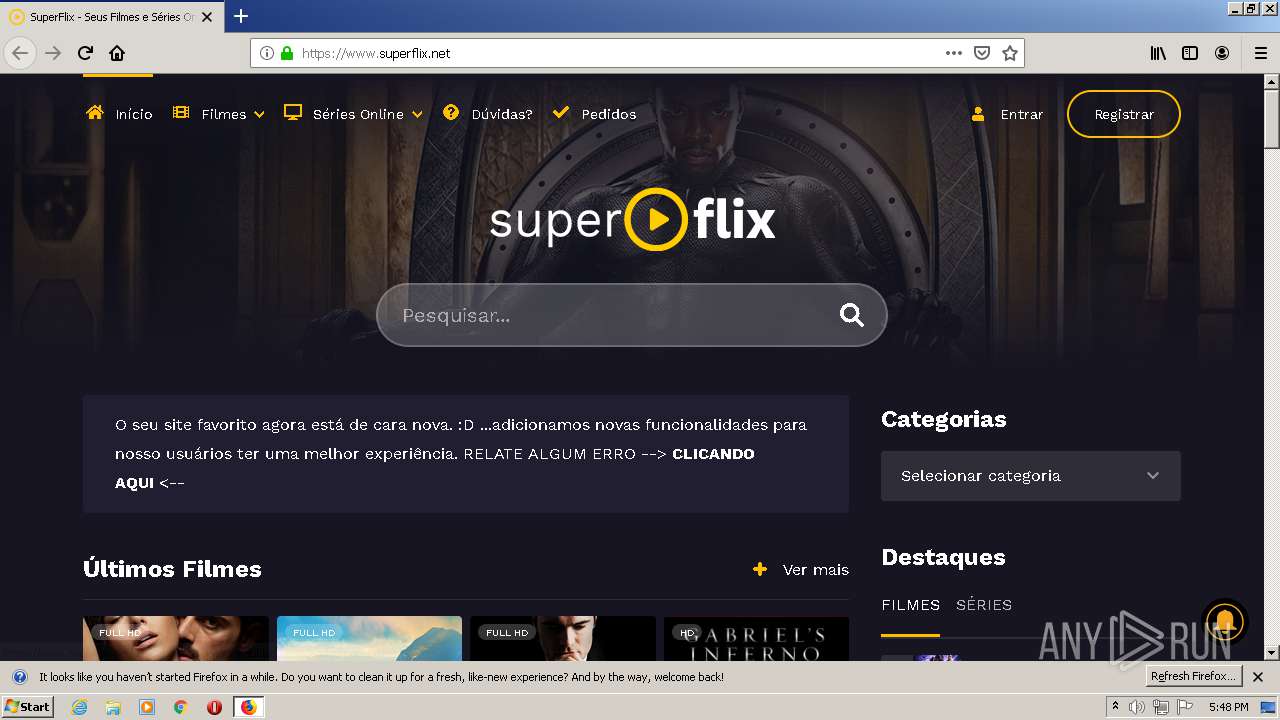Open Chrome from the taskbar
The height and width of the screenshot is (720, 1280).
click(x=180, y=707)
